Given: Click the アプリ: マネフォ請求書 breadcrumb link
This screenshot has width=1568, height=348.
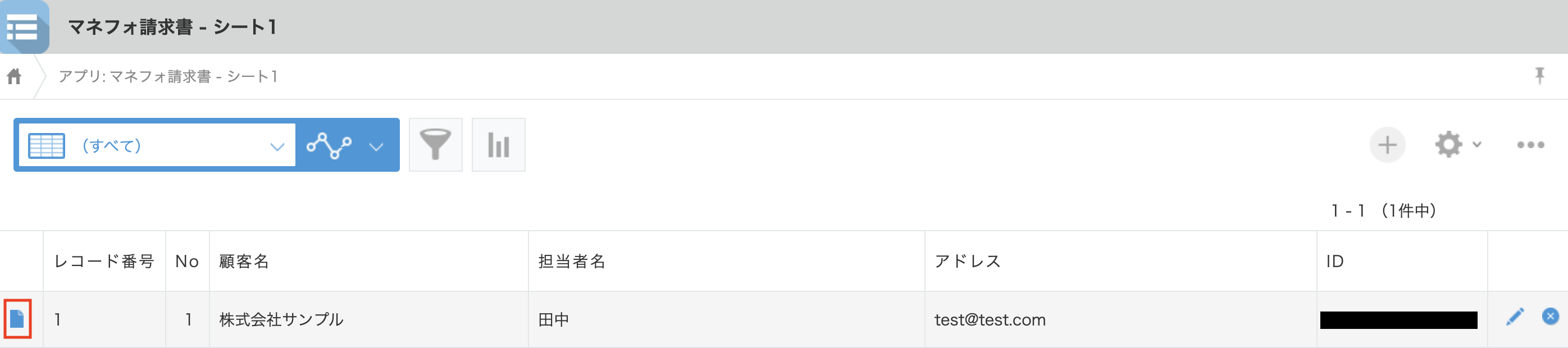Looking at the screenshot, I should point(168,77).
